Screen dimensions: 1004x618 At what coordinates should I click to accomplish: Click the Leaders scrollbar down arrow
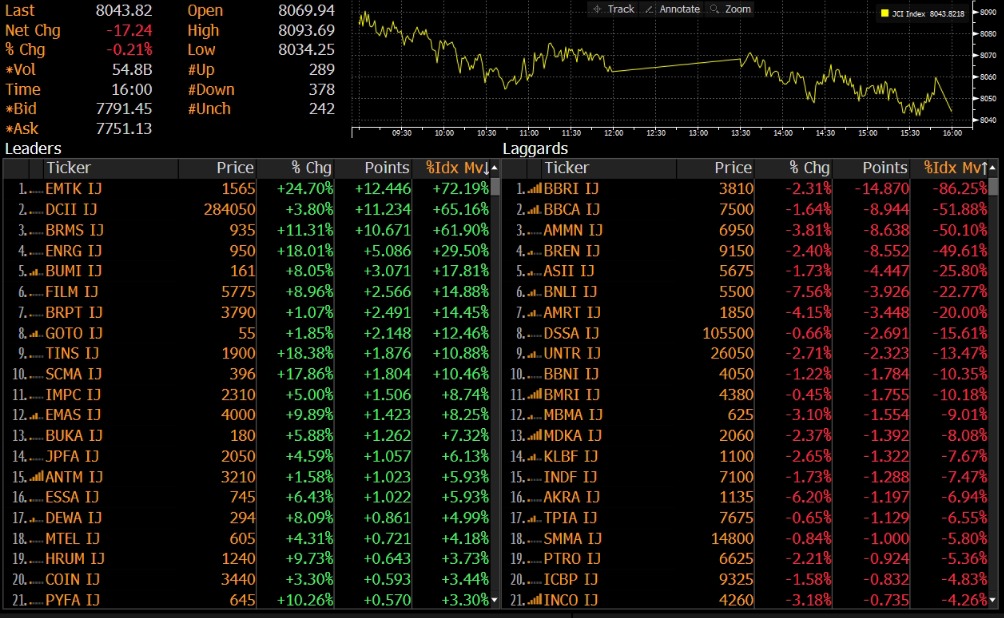pos(495,600)
